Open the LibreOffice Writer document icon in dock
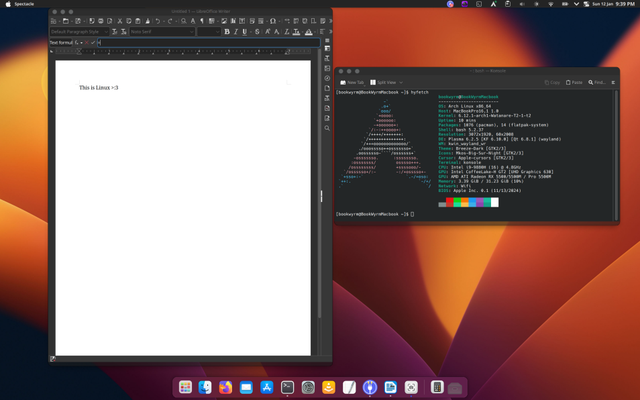 tap(390, 387)
